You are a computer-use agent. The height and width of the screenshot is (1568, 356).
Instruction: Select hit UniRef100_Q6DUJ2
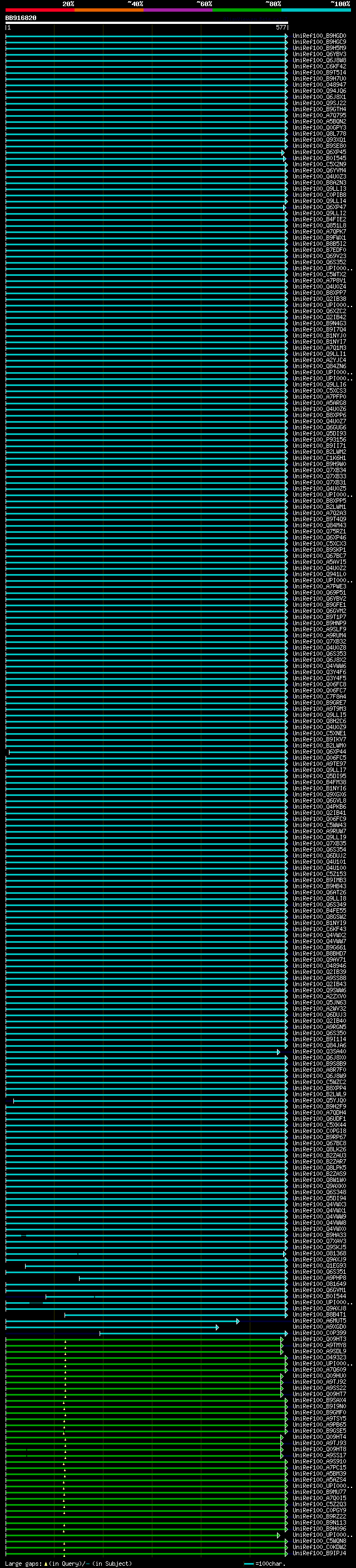[319, 856]
